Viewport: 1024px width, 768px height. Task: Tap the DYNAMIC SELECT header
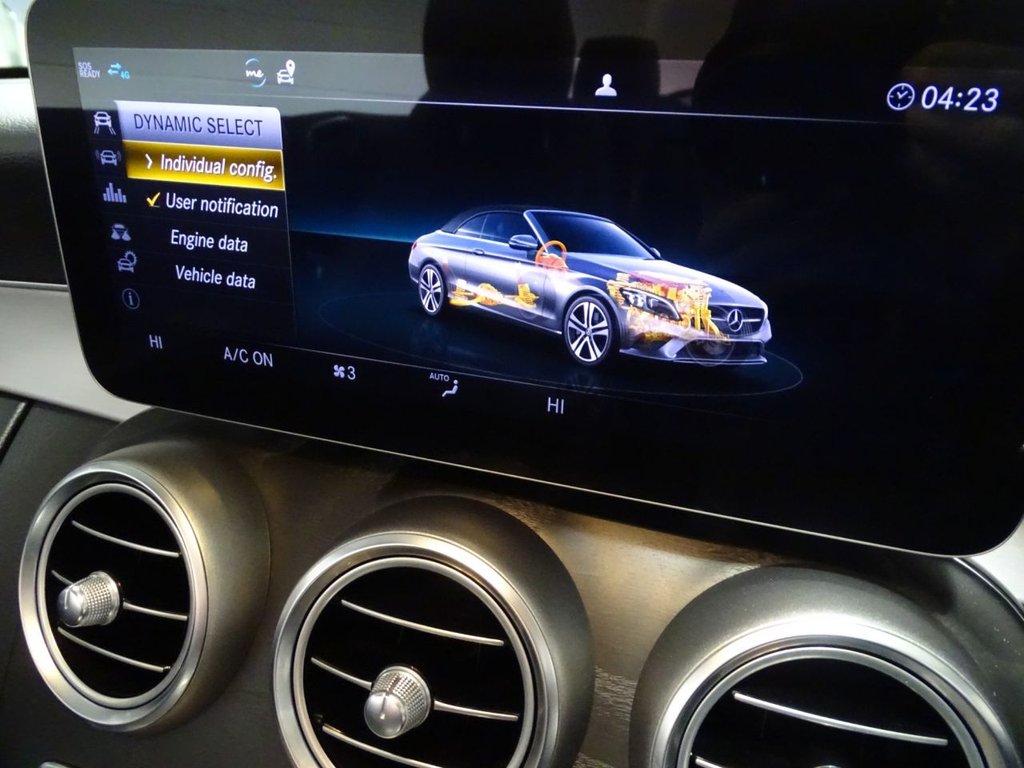[x=198, y=126]
